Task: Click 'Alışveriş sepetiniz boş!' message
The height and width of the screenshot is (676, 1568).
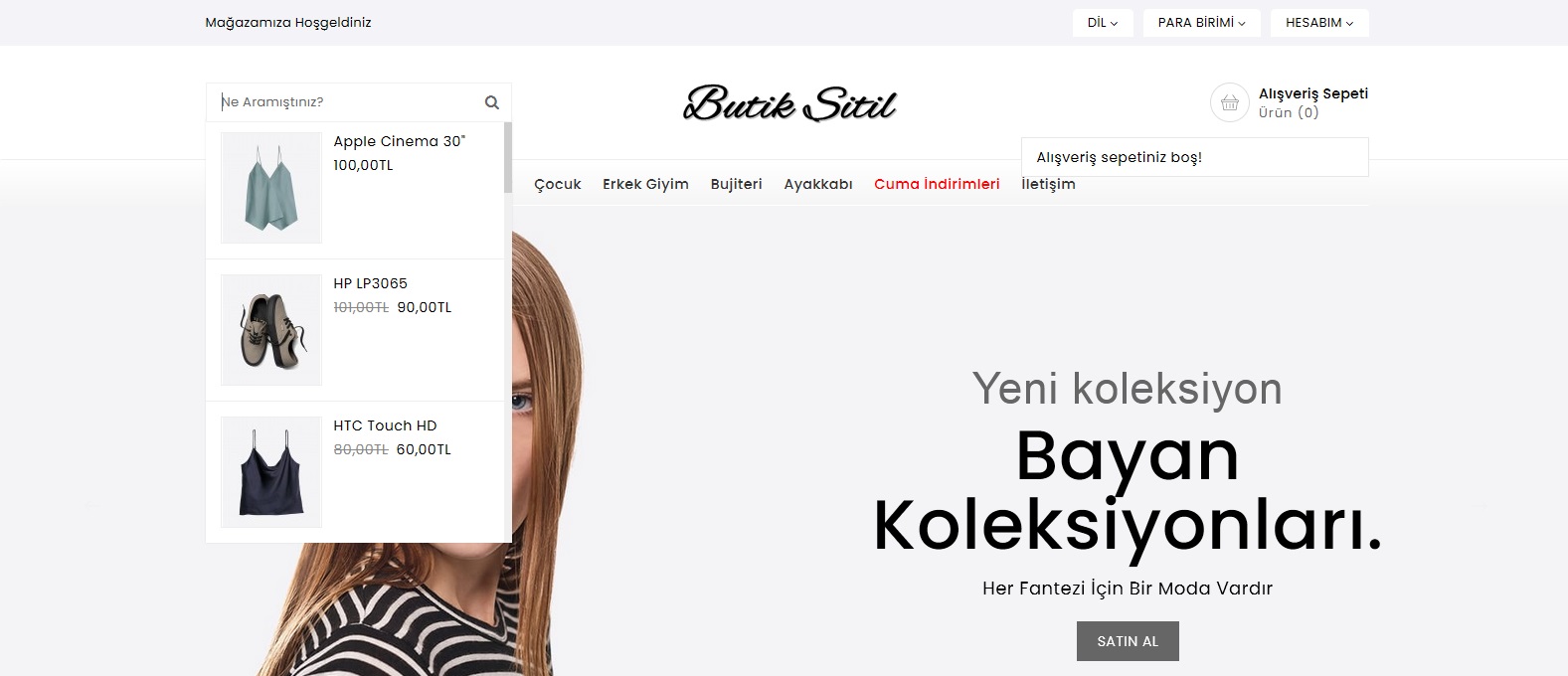Action: pos(1119,157)
